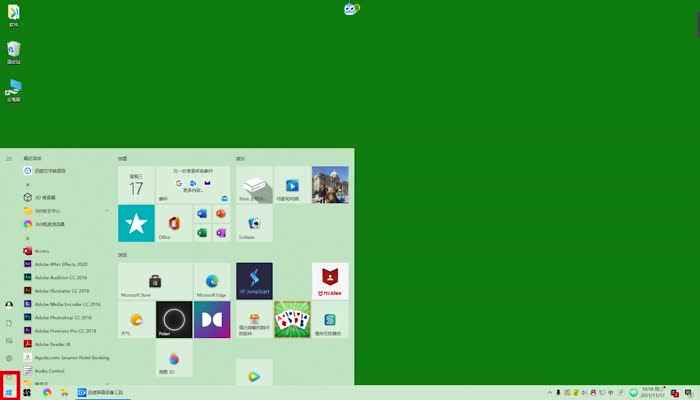Launch Adobe After Effects 2020

coord(62,263)
